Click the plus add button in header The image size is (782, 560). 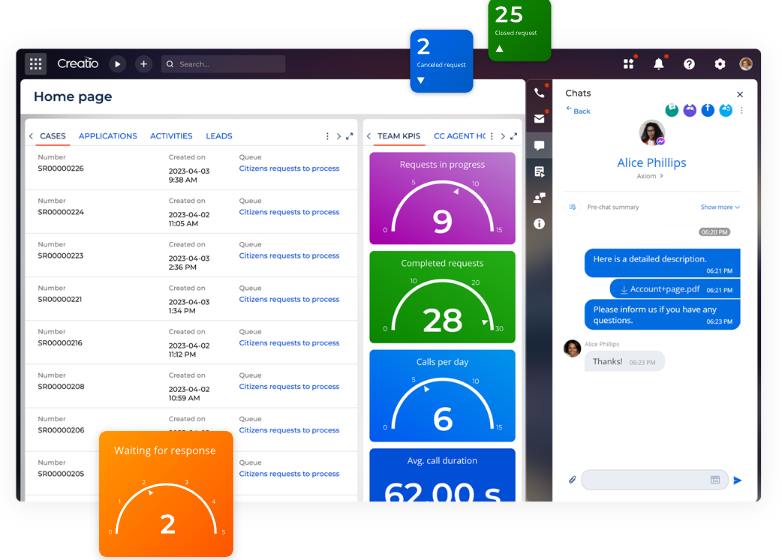click(144, 64)
